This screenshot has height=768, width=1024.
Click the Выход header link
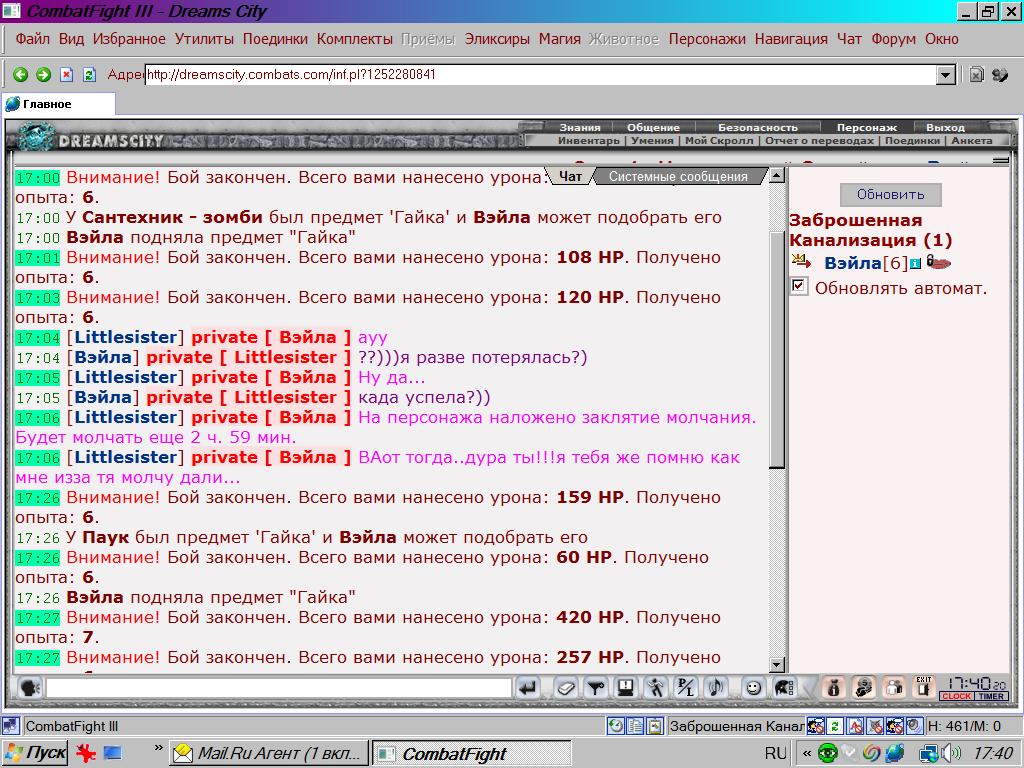tap(945, 127)
